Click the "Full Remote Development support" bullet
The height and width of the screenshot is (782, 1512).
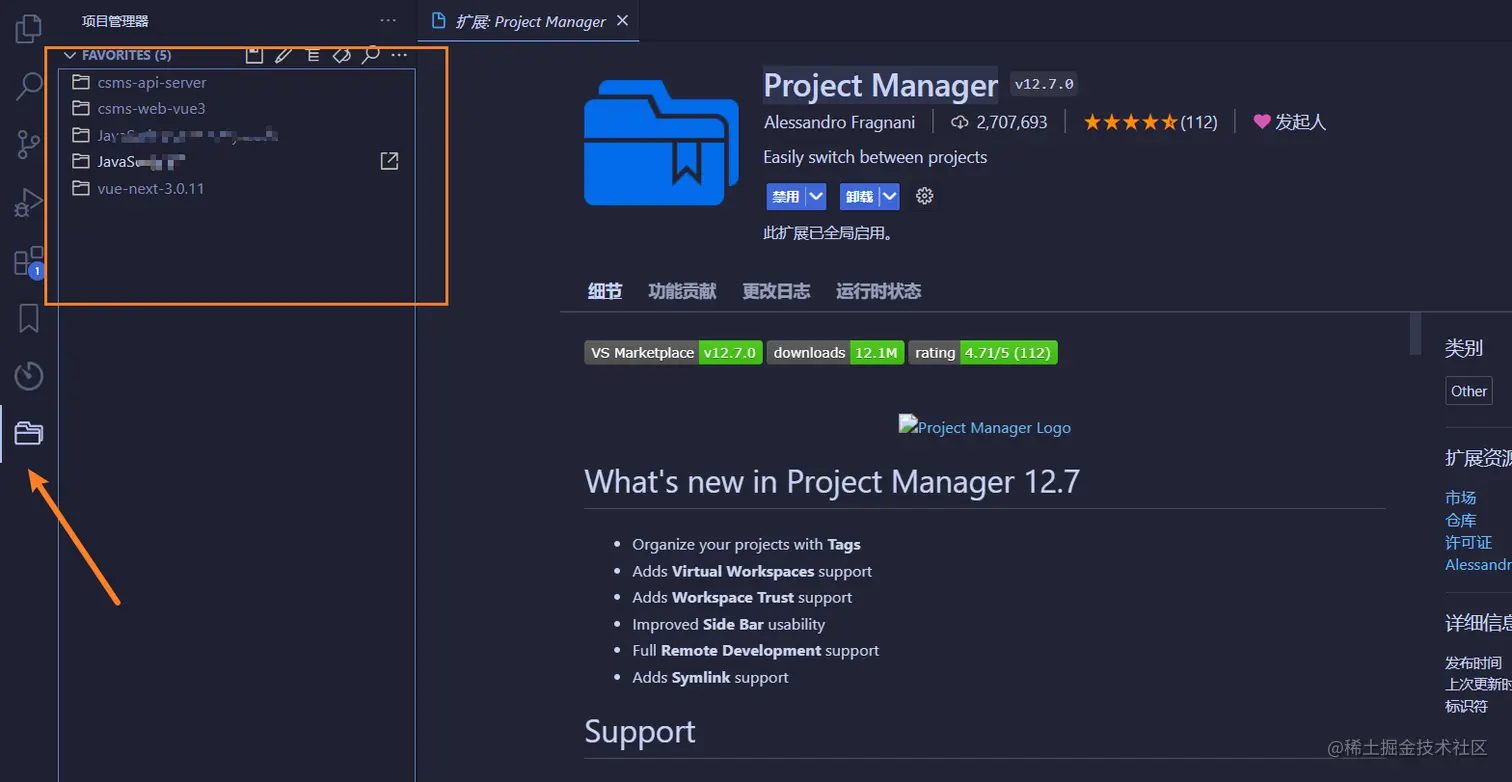point(756,650)
